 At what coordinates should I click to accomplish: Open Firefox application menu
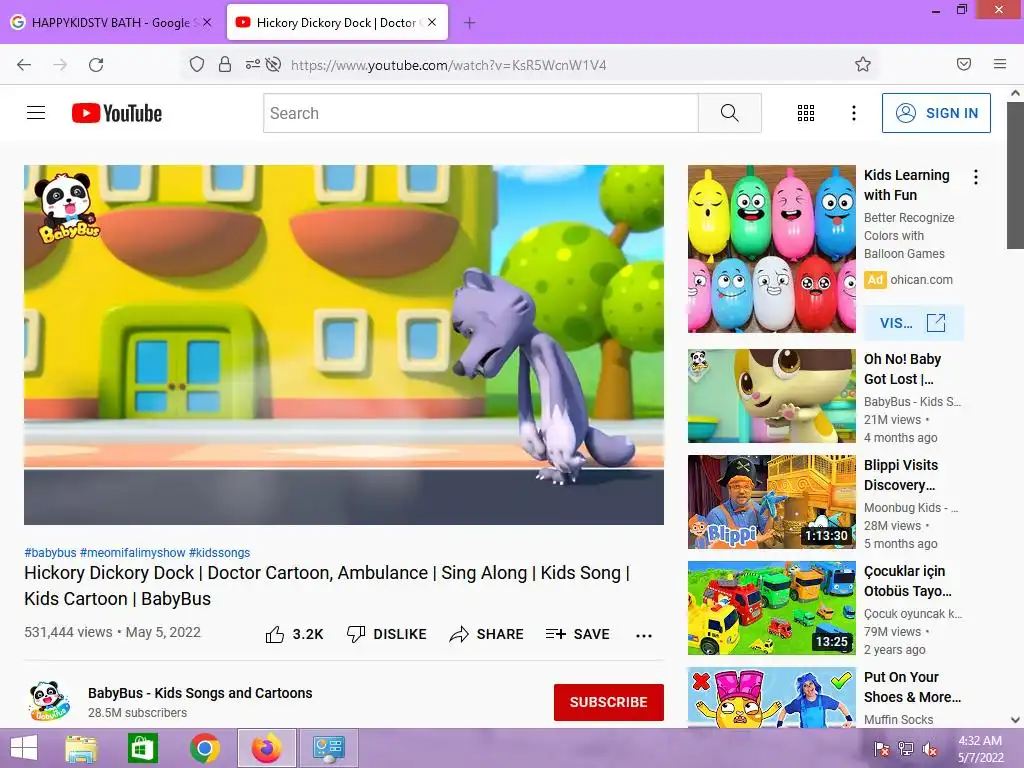pyautogui.click(x=1000, y=64)
